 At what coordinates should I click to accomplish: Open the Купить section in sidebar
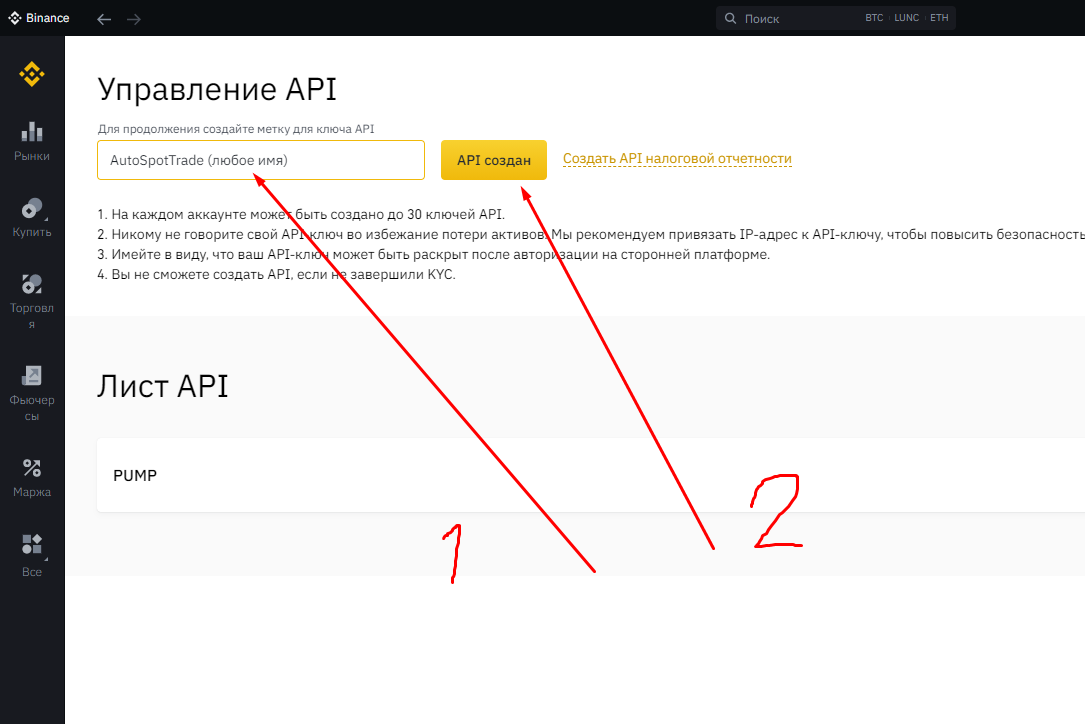click(32, 218)
